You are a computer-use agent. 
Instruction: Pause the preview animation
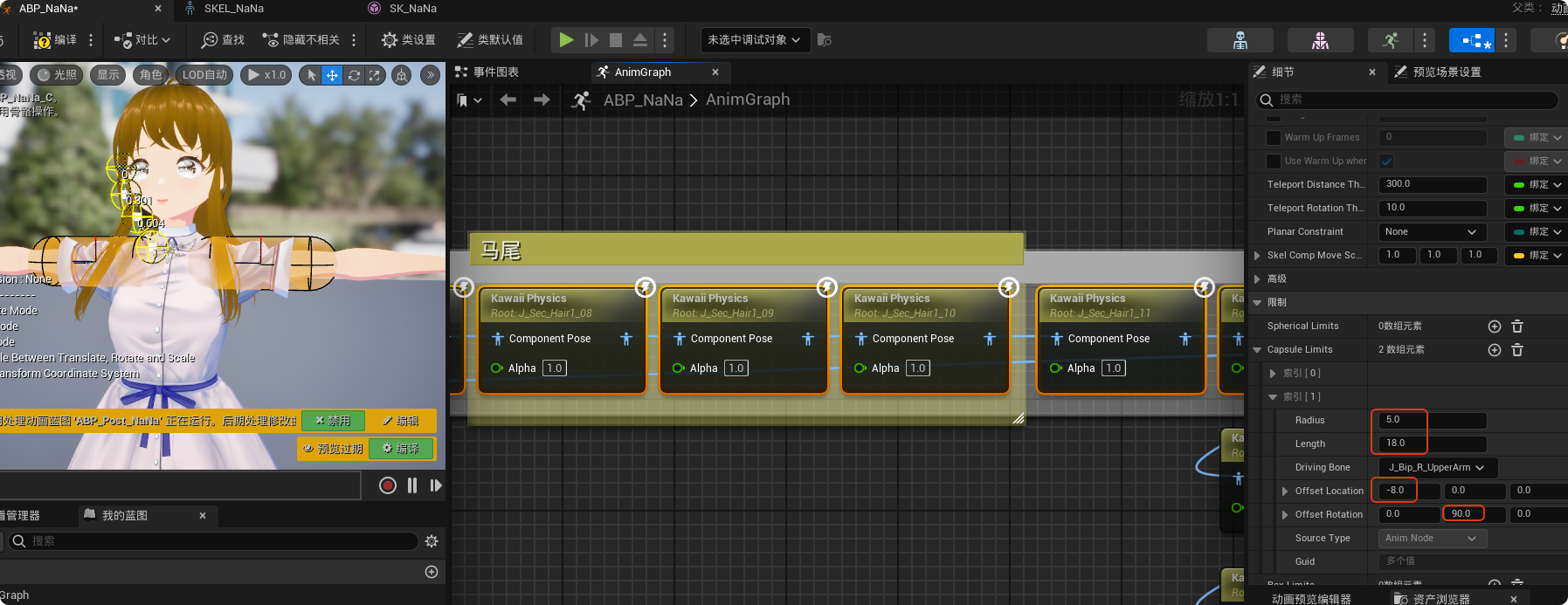point(412,485)
